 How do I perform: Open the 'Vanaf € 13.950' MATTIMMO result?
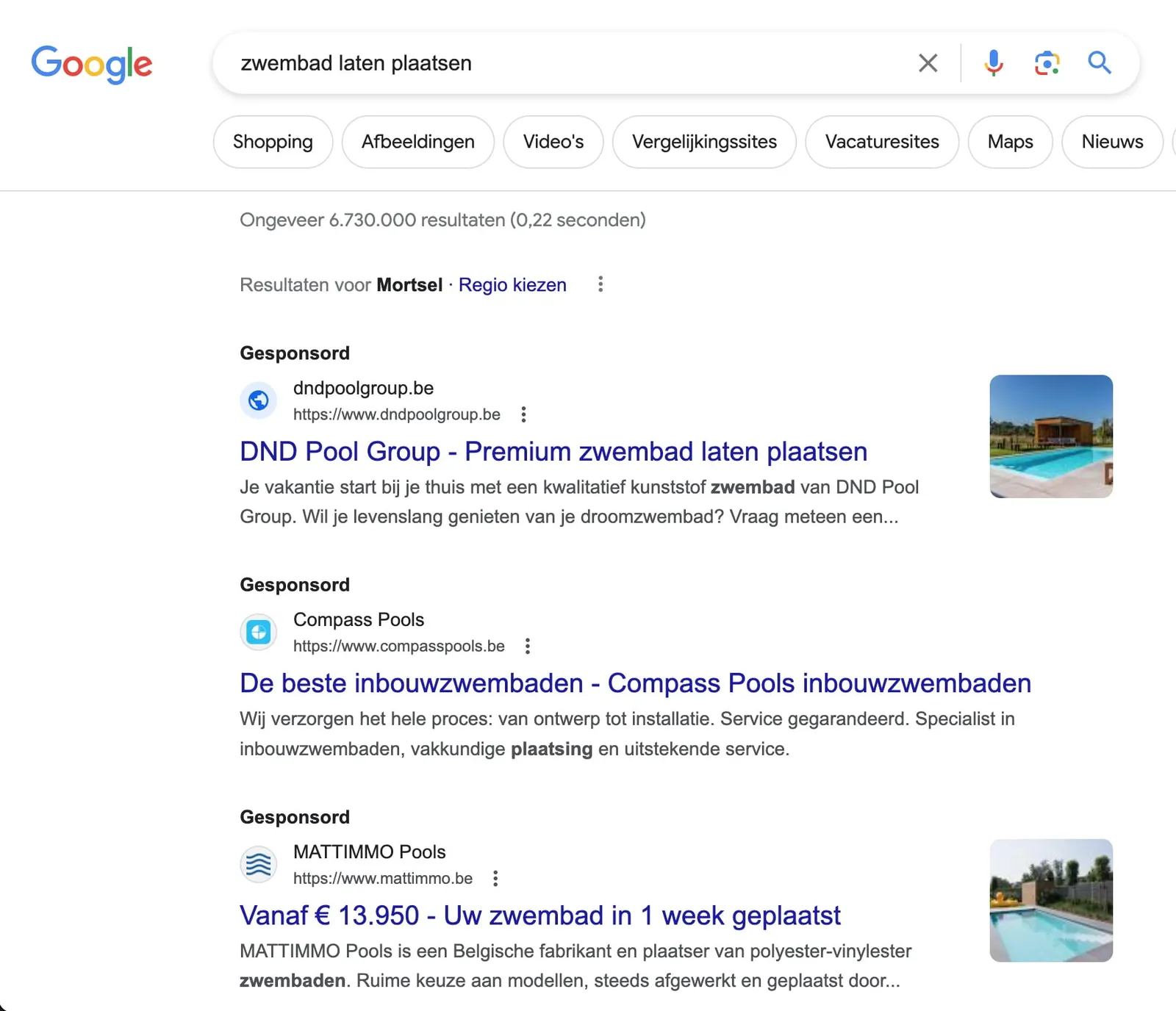pos(540,915)
